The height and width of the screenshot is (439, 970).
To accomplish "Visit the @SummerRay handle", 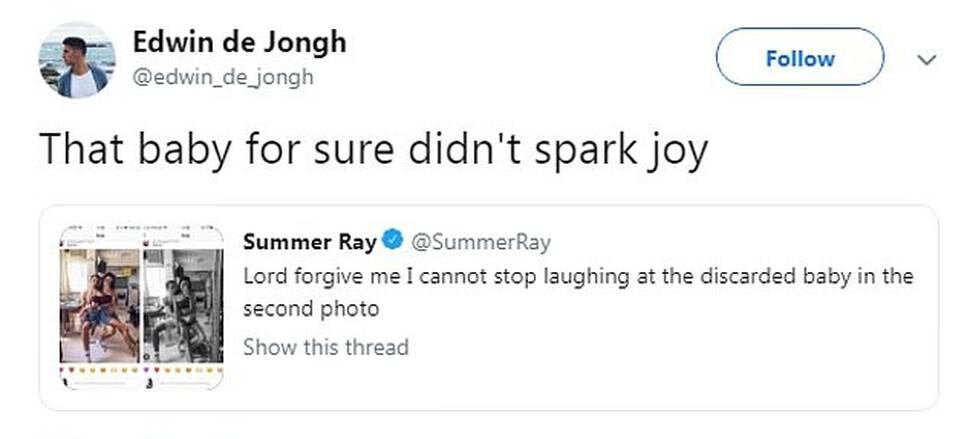I will (x=480, y=242).
